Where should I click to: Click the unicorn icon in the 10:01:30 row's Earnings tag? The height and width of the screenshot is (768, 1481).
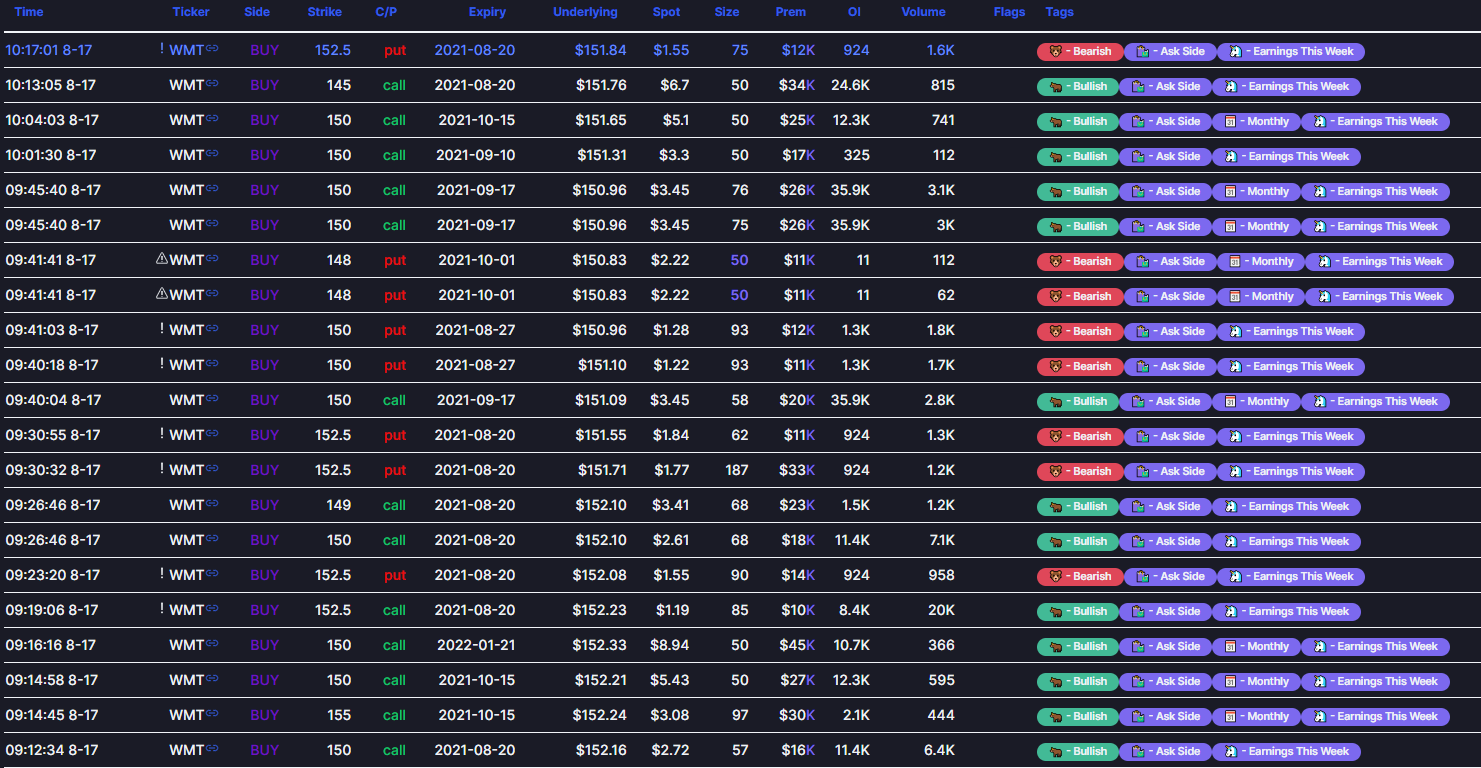(1231, 156)
